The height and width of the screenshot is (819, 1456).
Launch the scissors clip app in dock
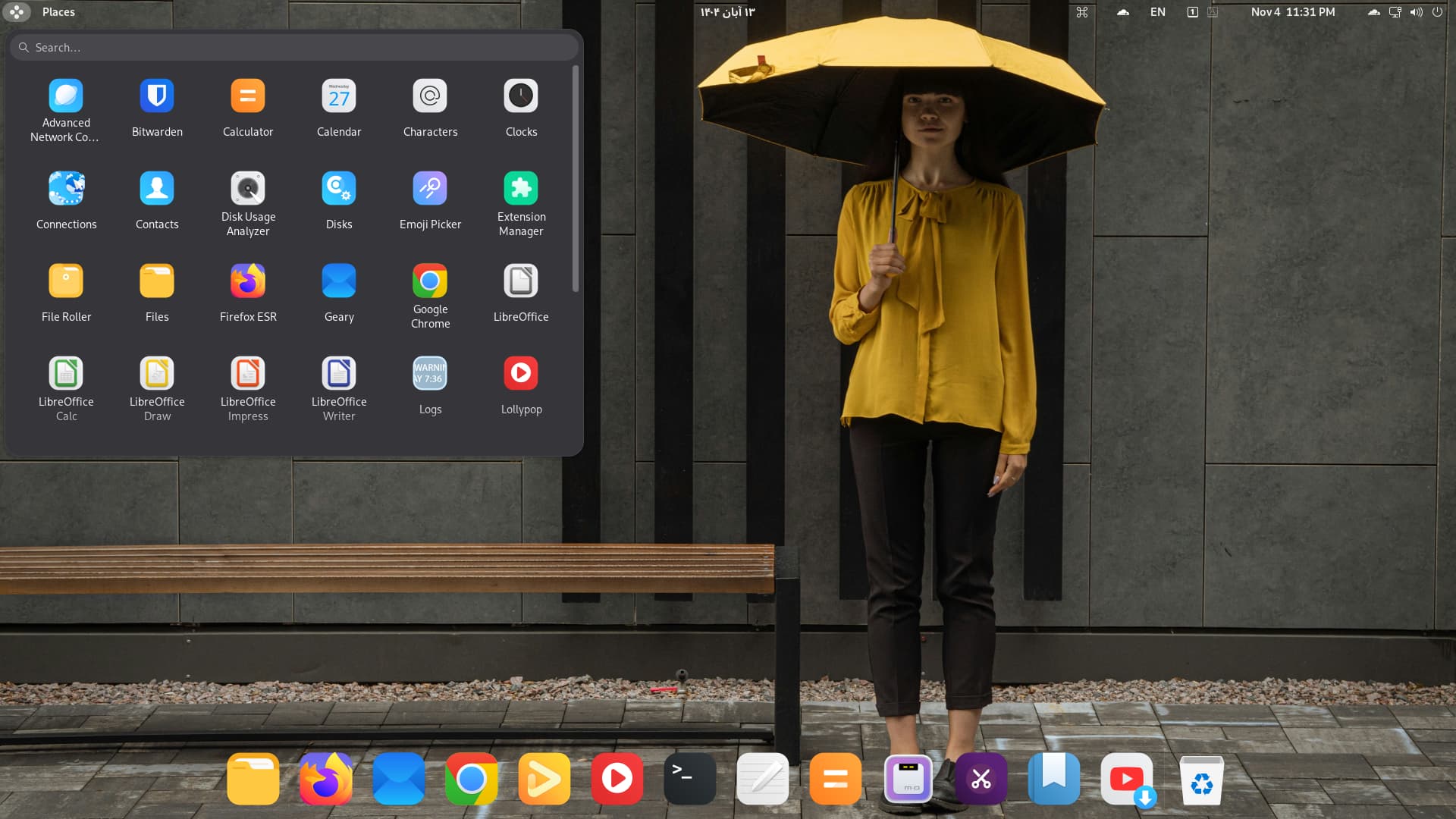[981, 779]
